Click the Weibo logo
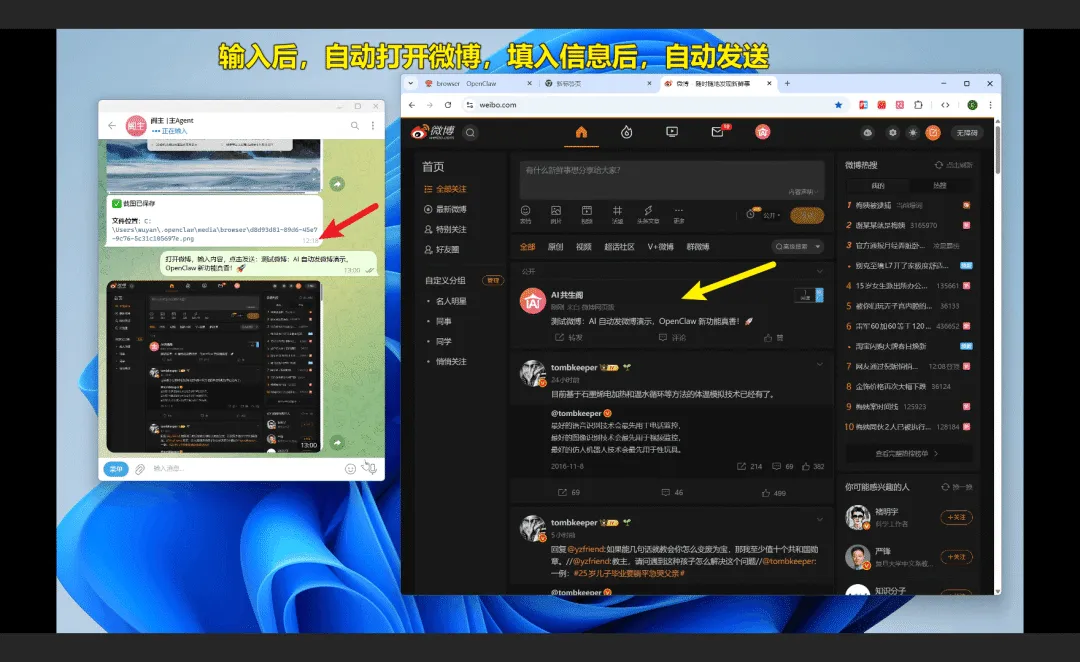Viewport: 1080px width, 662px height. pyautogui.click(x=433, y=132)
